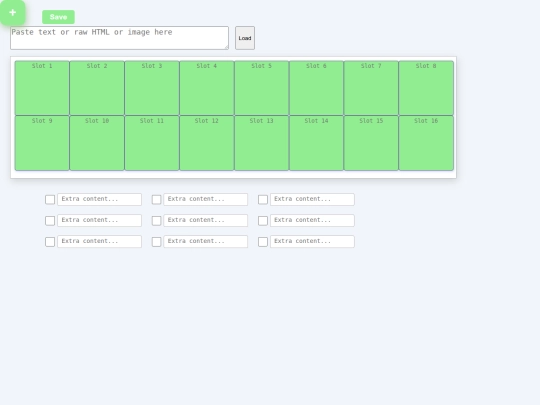The image size is (540, 405).
Task: Select Slot 5 tile
Action: (261, 88)
